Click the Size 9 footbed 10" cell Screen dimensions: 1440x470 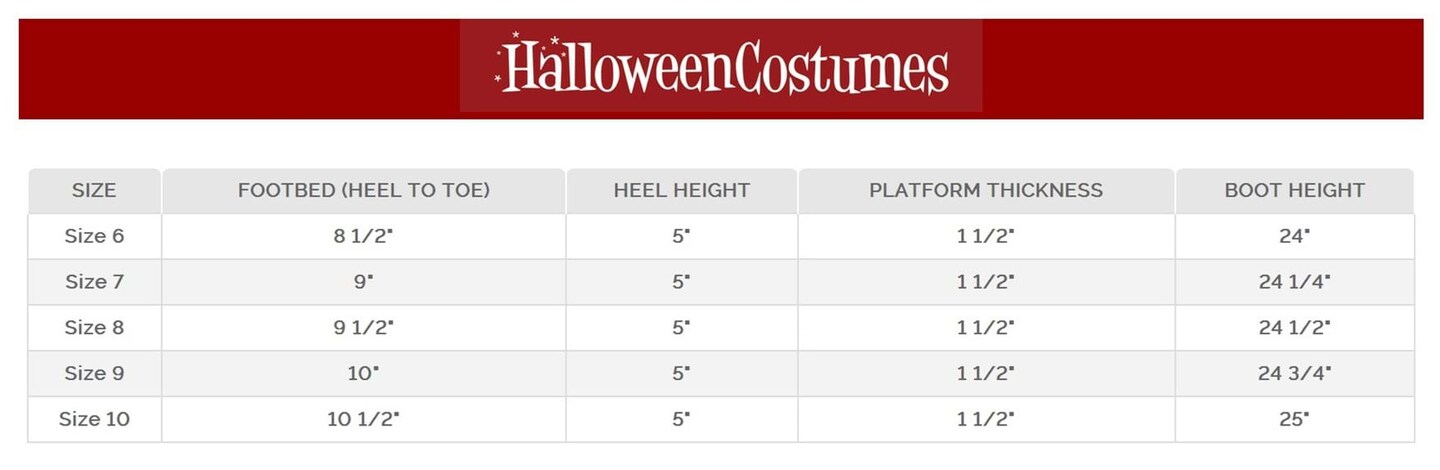(364, 373)
